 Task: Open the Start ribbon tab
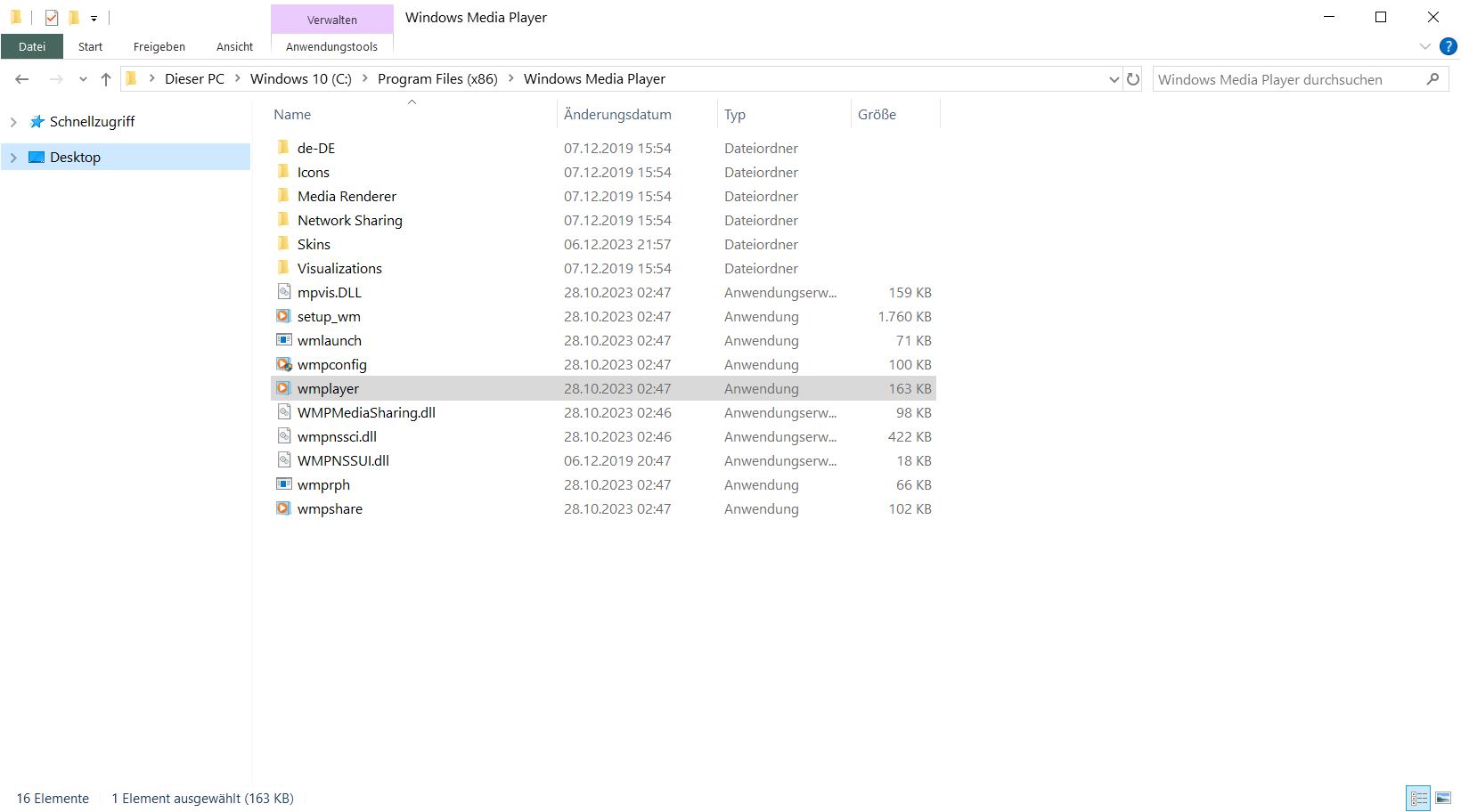tap(90, 46)
